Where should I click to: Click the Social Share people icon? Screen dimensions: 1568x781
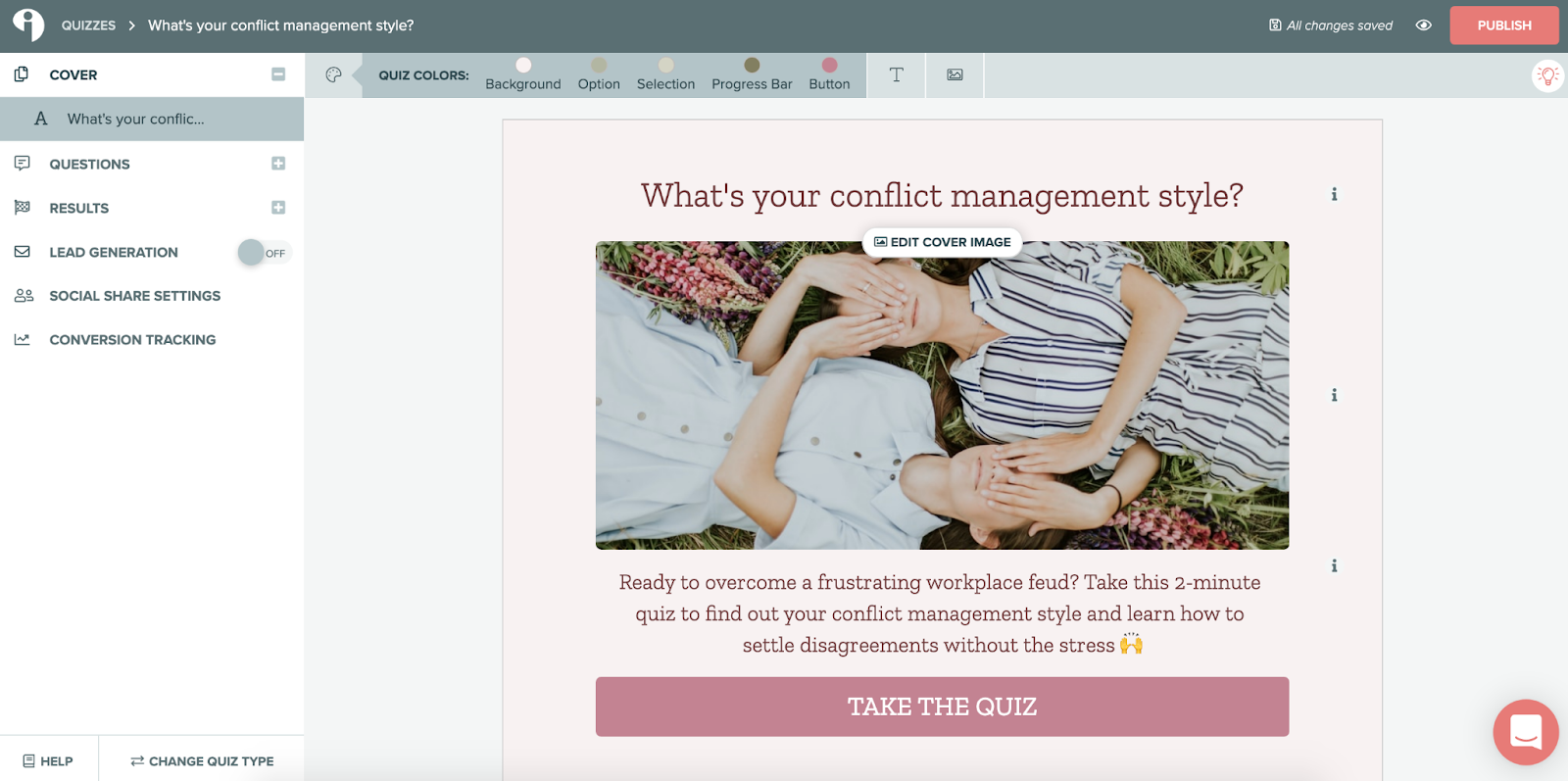[x=24, y=295]
